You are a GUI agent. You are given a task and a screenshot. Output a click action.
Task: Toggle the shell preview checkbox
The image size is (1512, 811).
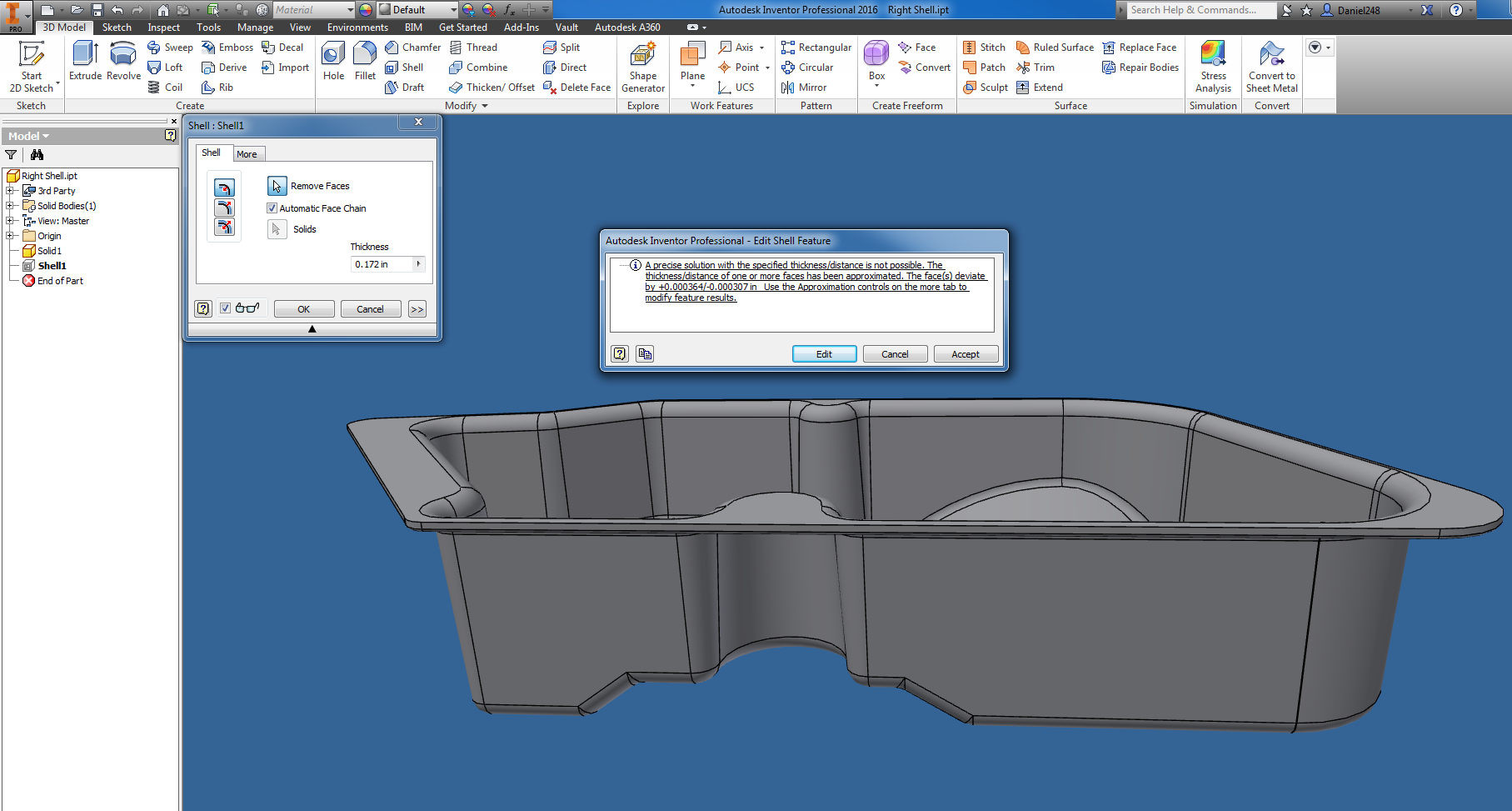point(225,308)
